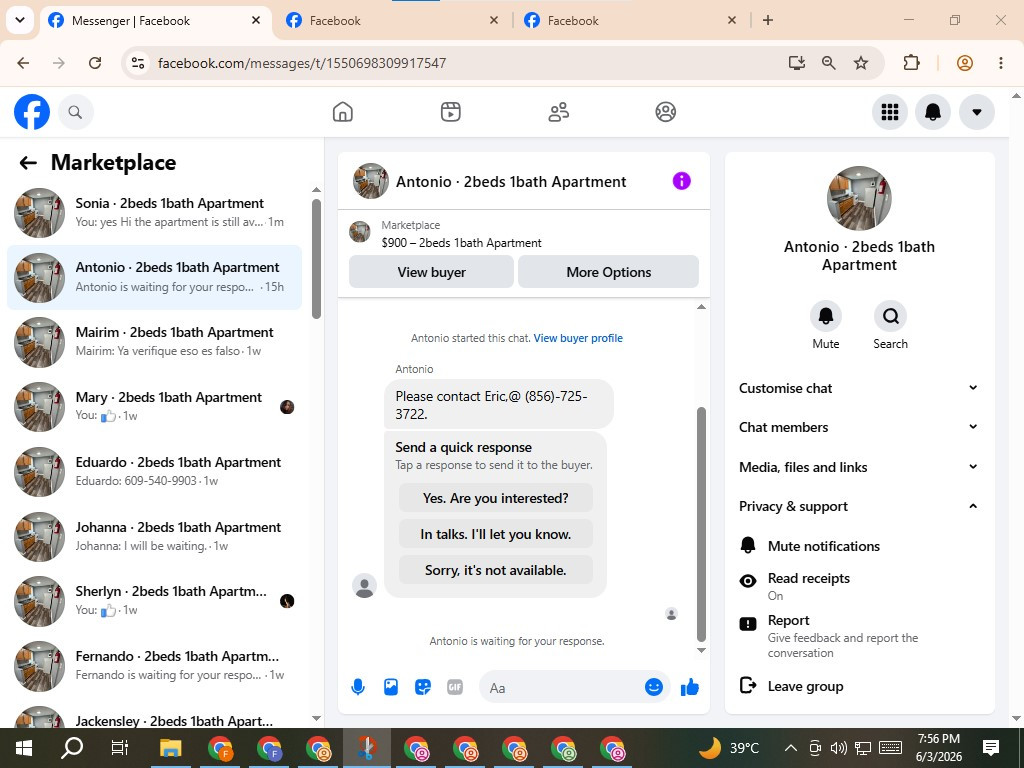Open the View buyer profile link
The width and height of the screenshot is (1024, 768).
point(578,338)
